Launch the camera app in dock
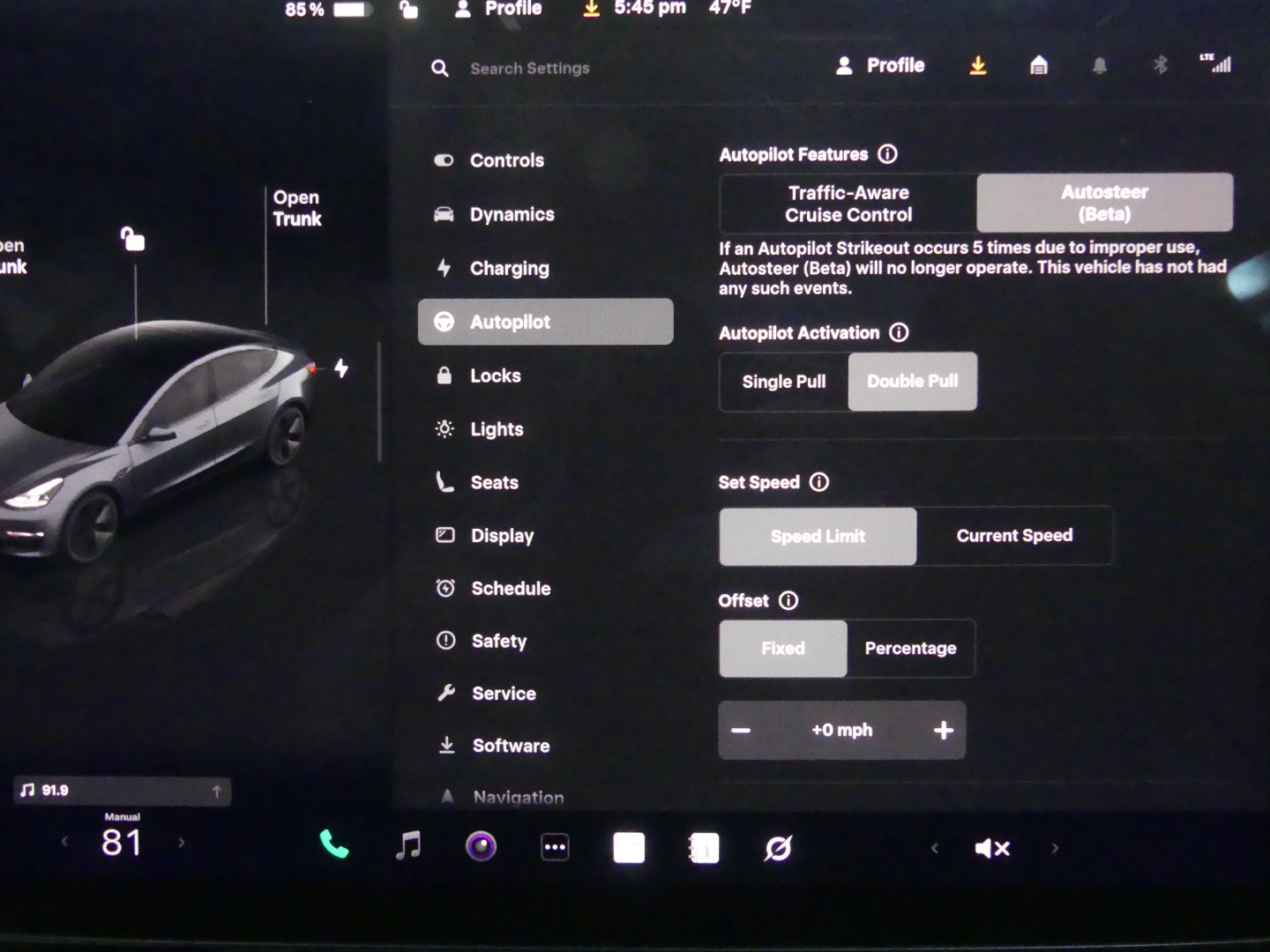The height and width of the screenshot is (952, 1270). tap(481, 847)
